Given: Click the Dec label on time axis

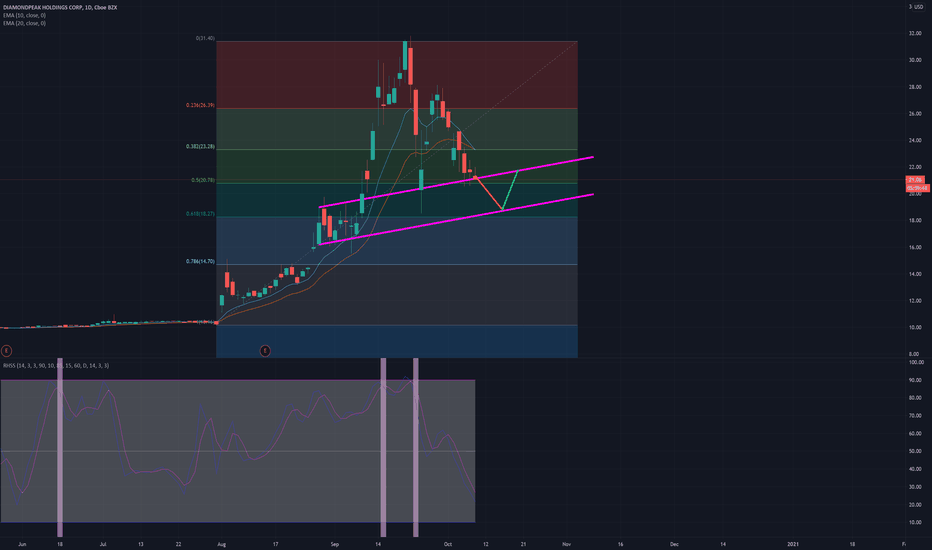Looking at the screenshot, I should (674, 544).
